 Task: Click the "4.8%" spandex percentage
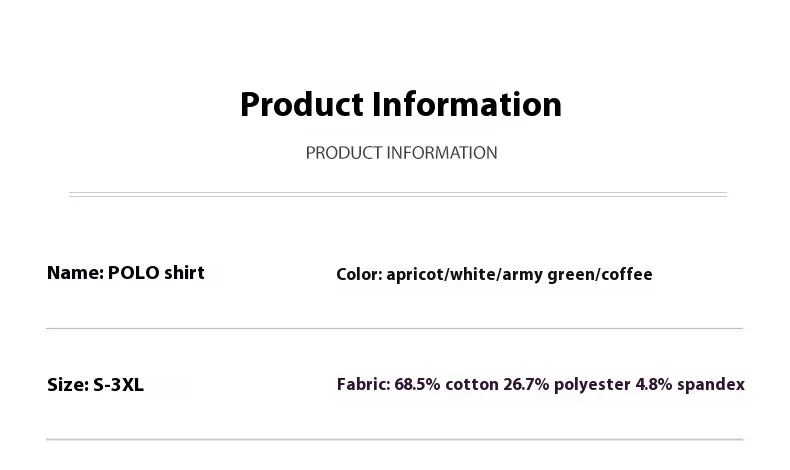[655, 384]
